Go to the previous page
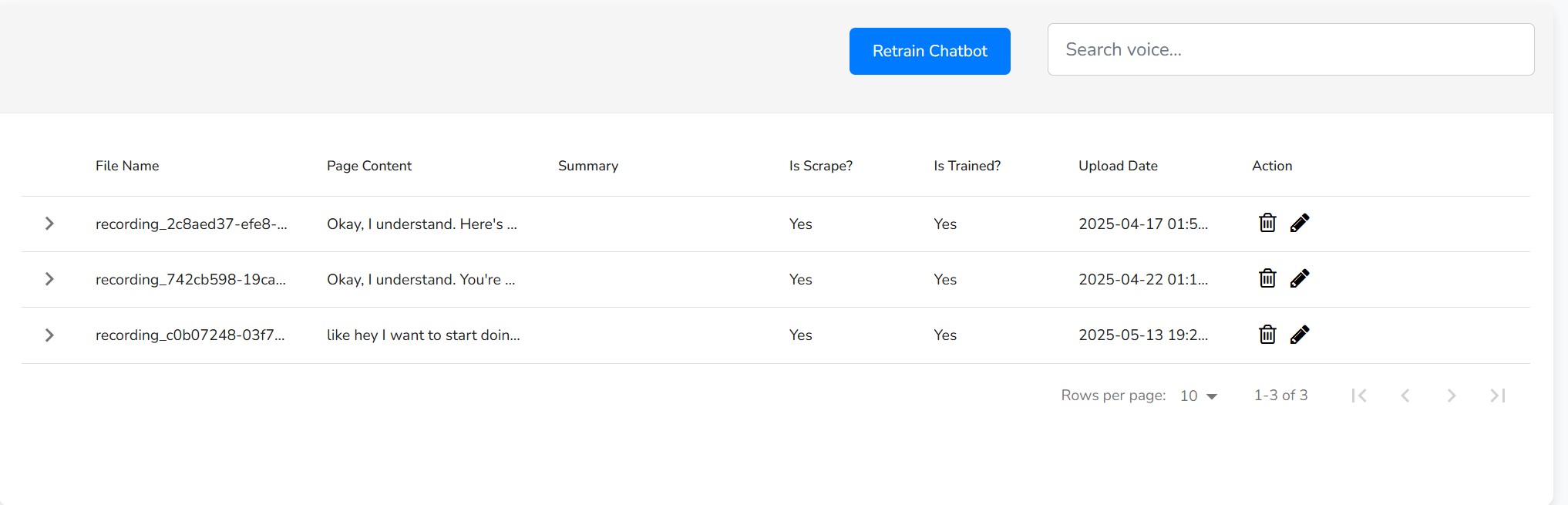 tap(1405, 396)
